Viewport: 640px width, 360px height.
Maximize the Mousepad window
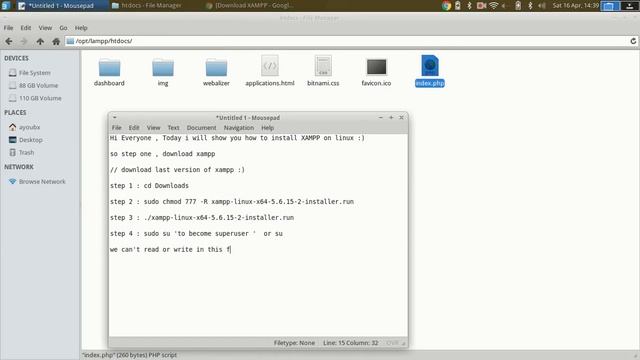[x=391, y=118]
